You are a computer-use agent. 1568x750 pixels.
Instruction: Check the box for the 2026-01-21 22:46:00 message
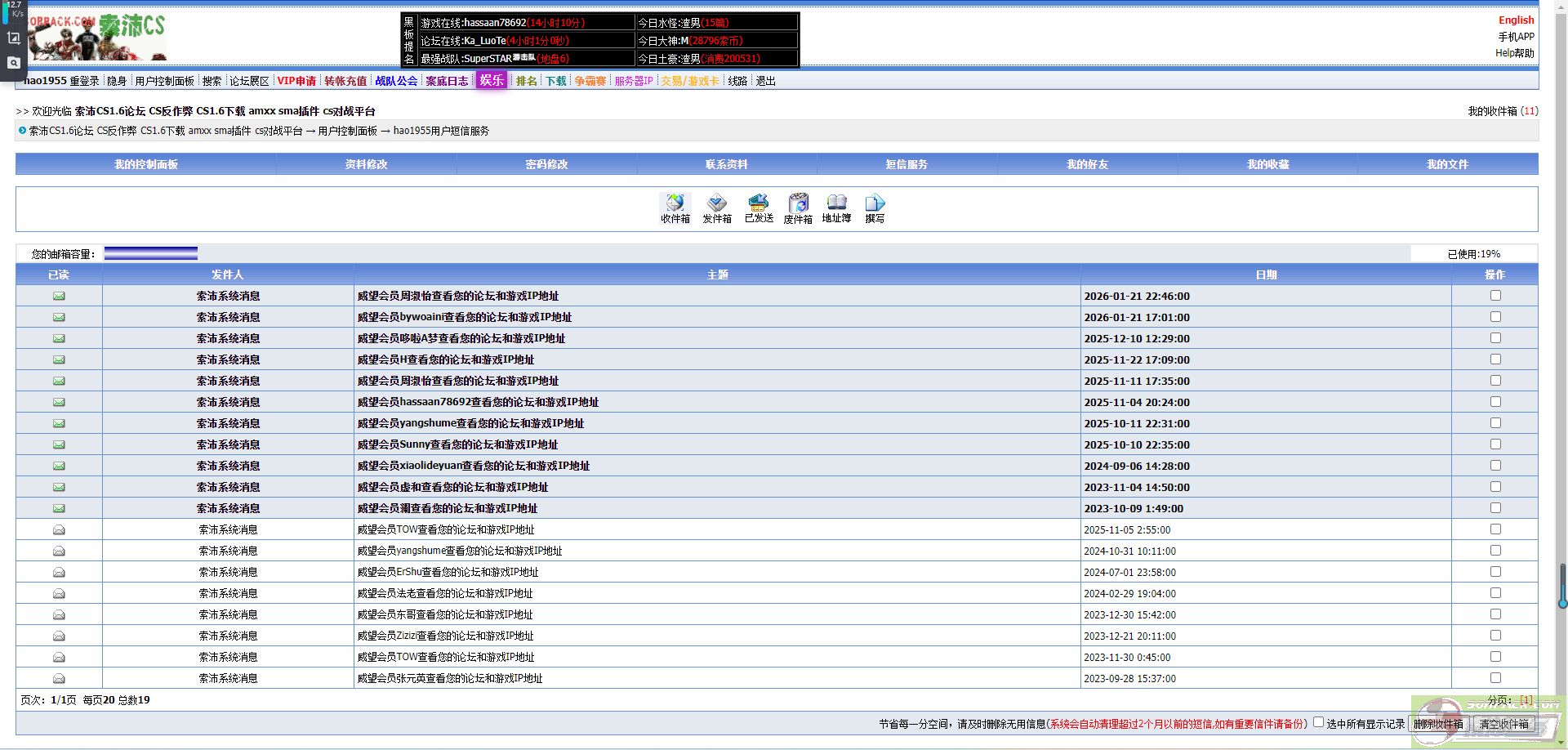1495,296
